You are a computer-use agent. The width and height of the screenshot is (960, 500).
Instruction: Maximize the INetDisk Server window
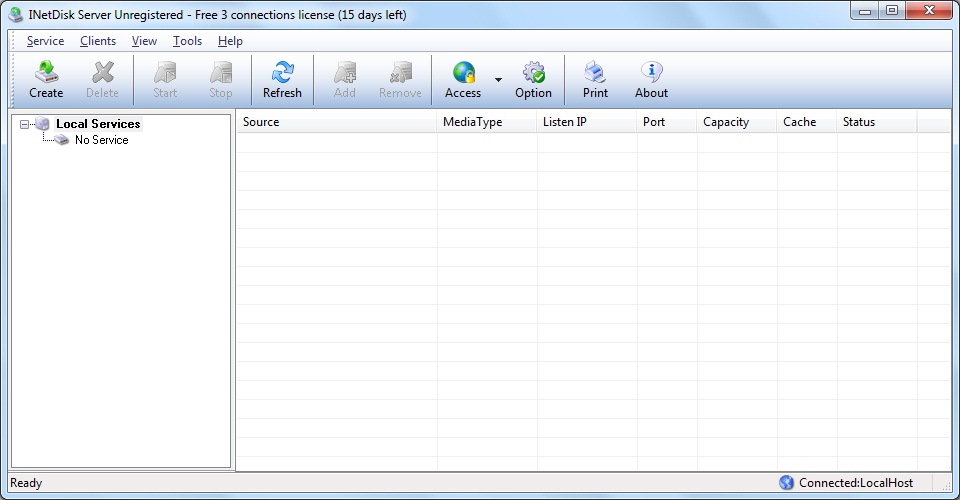pos(892,10)
